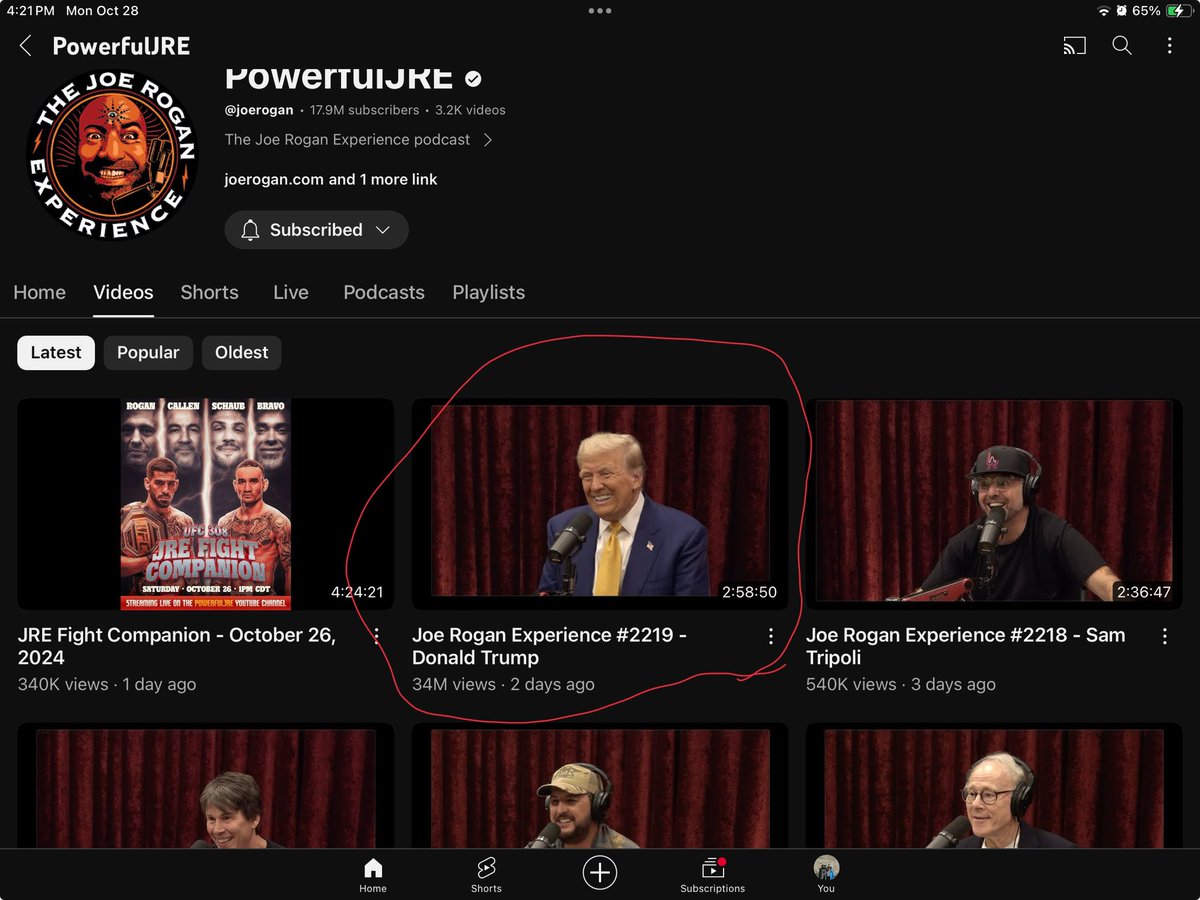The width and height of the screenshot is (1200, 900).
Task: Select the Oldest filter chip
Action: (241, 352)
